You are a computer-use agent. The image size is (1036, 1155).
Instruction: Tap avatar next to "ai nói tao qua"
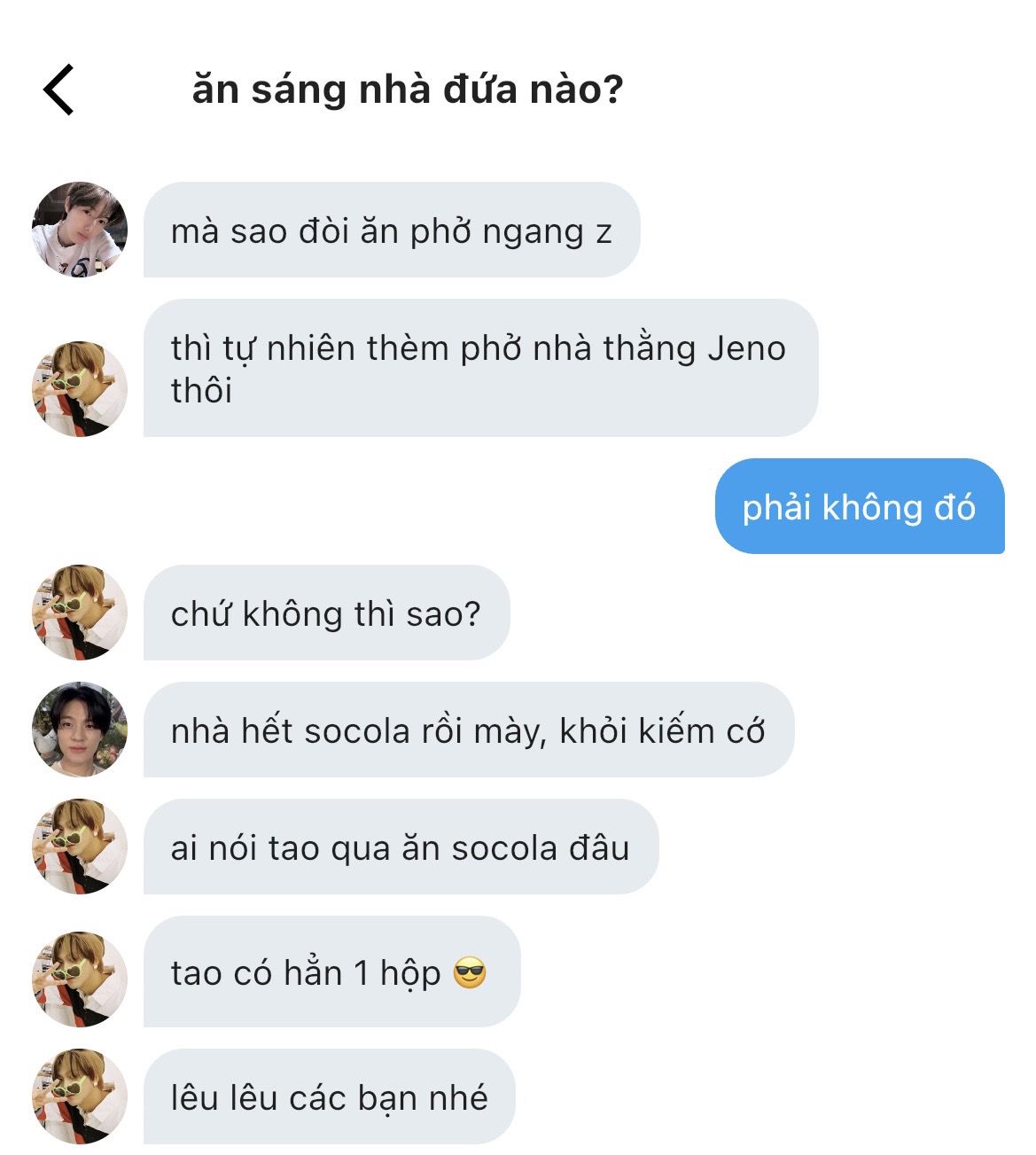(x=80, y=847)
